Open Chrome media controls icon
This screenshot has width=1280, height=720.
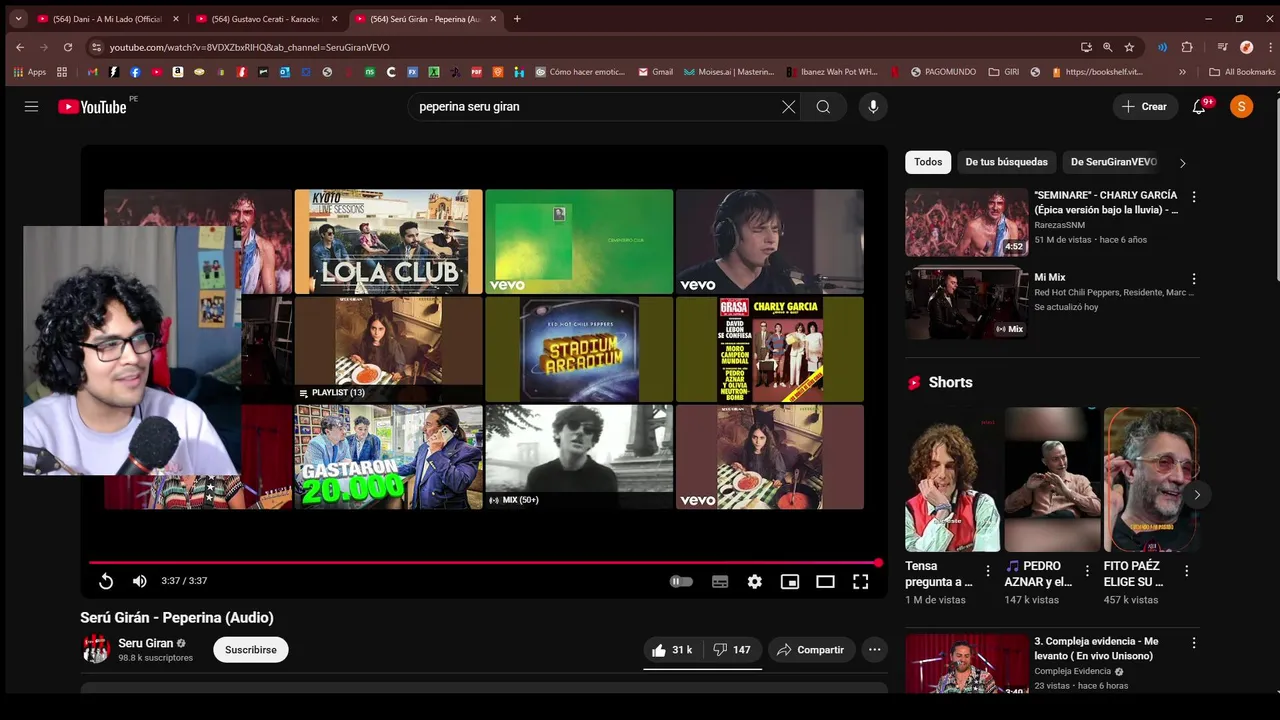pos(1222,47)
